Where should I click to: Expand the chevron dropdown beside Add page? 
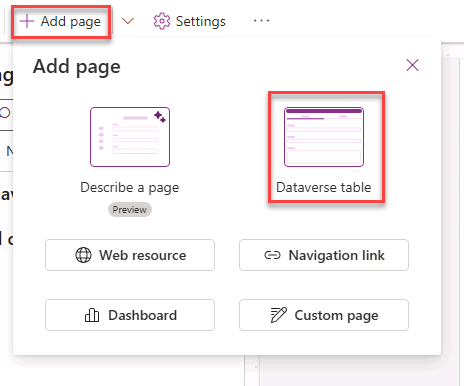click(128, 21)
